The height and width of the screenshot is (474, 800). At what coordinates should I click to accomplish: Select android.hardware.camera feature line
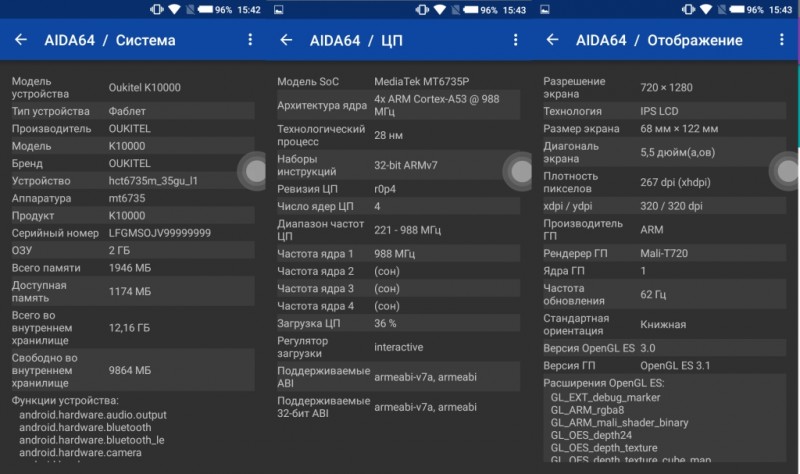click(x=80, y=453)
